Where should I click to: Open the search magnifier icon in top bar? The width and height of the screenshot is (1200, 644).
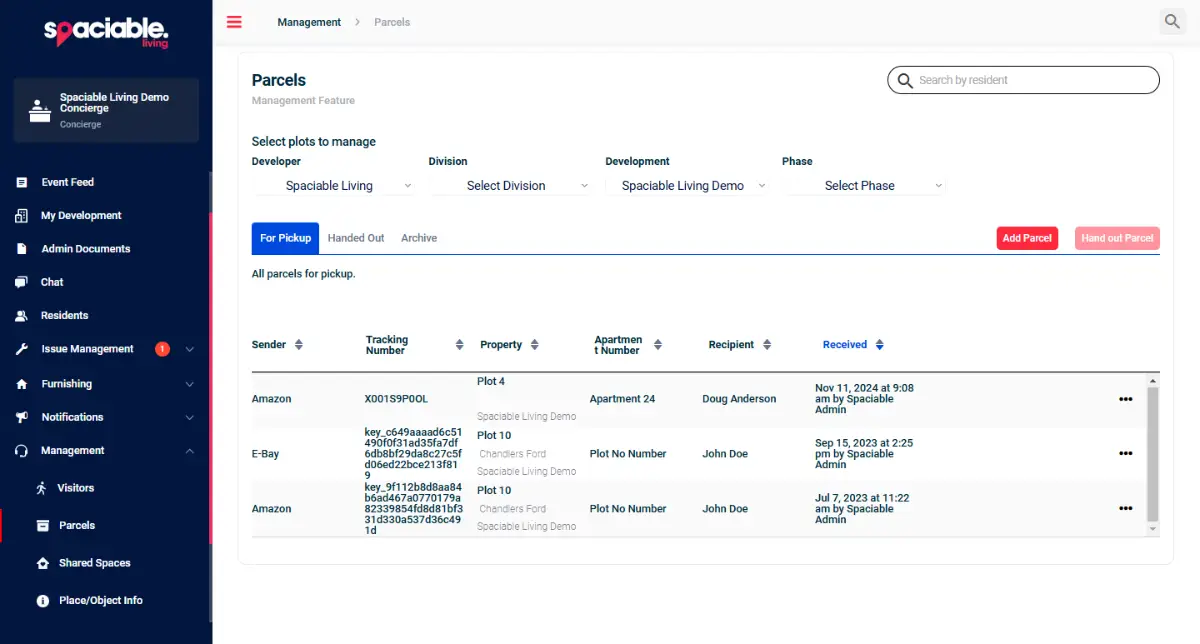point(1172,21)
